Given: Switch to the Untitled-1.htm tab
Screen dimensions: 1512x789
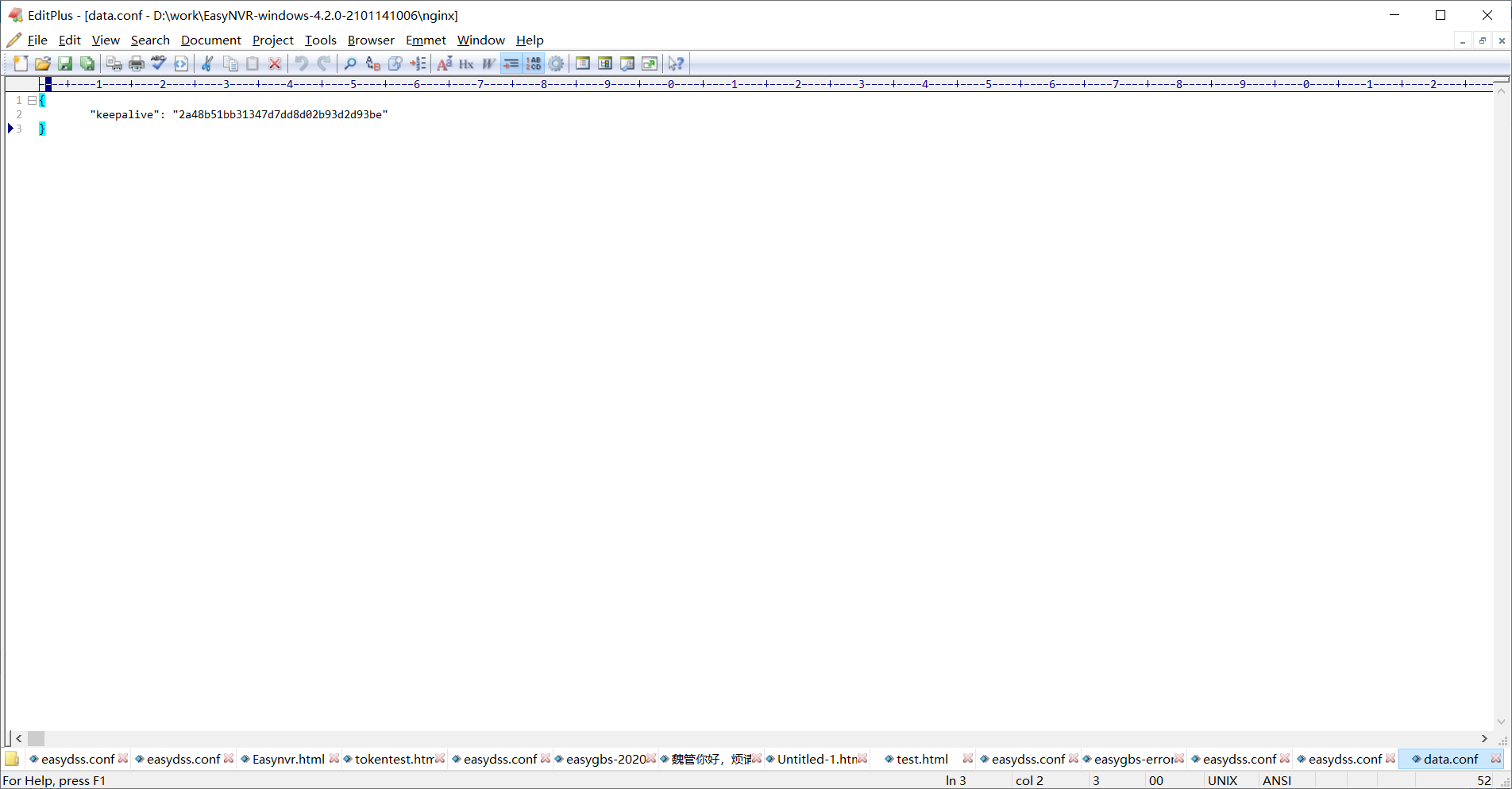Looking at the screenshot, I should pyautogui.click(x=816, y=759).
